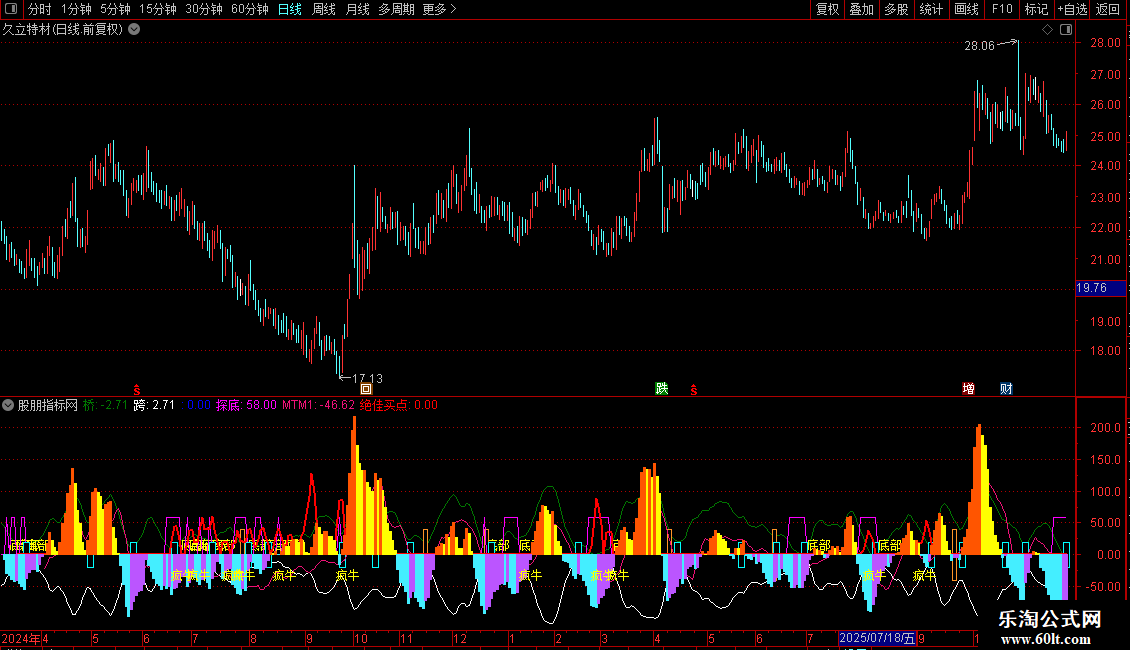Click the -50.00 indicator axis label
This screenshot has width=1130, height=650.
tap(1103, 587)
